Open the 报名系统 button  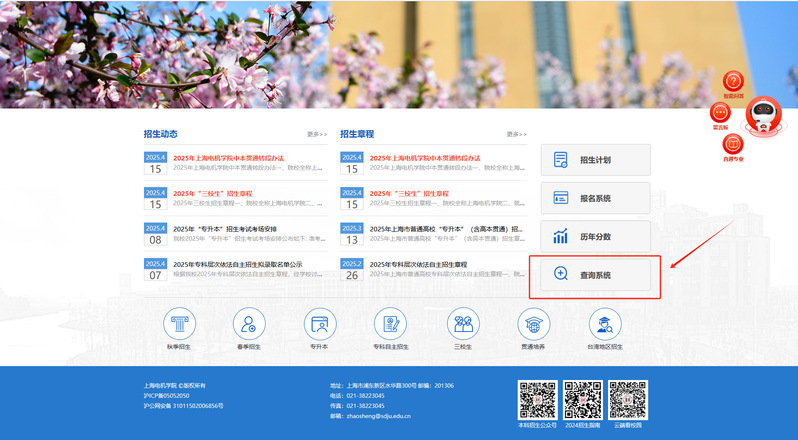(x=595, y=198)
